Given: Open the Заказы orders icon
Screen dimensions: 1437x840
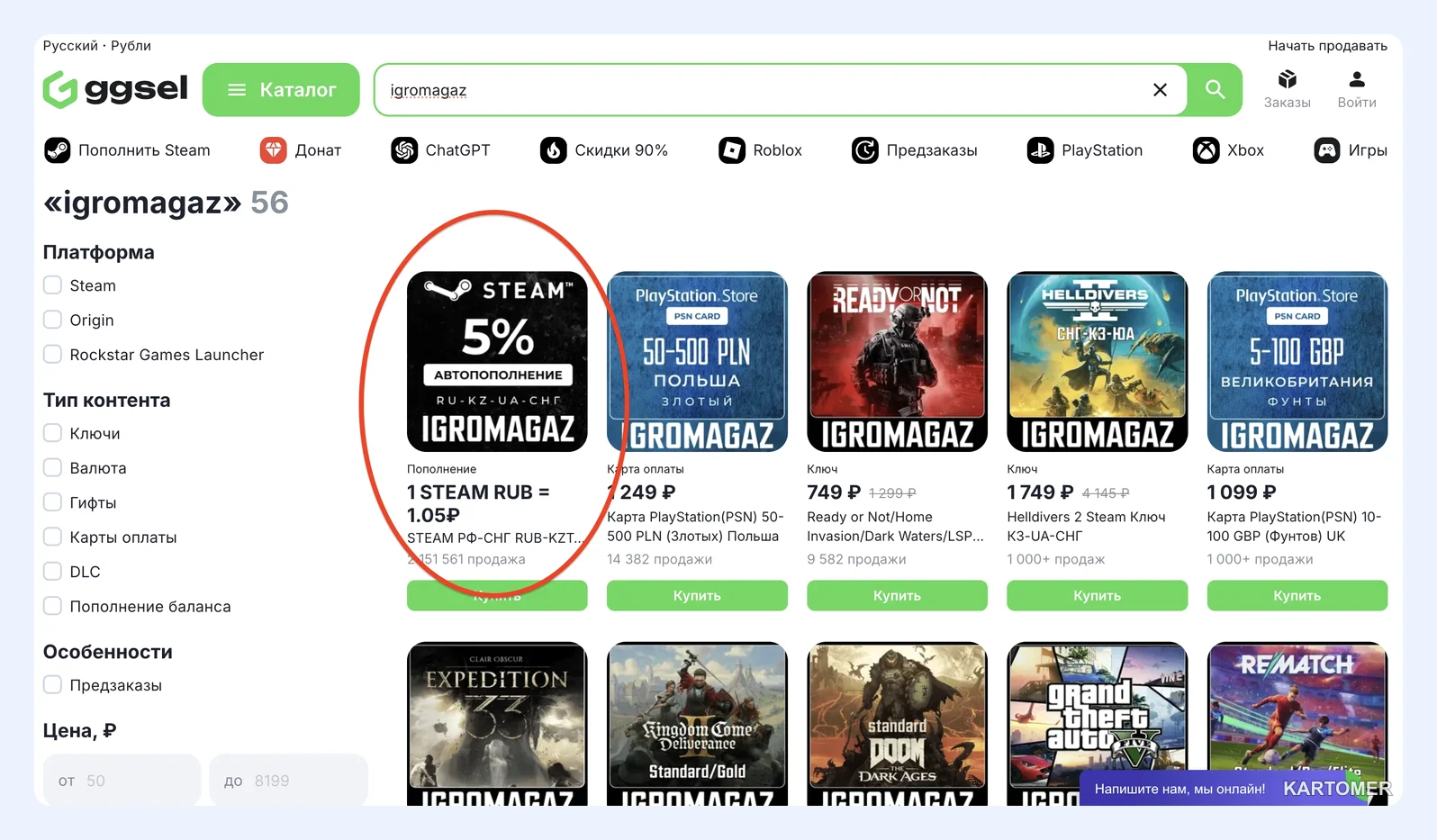Looking at the screenshot, I should click(1288, 90).
